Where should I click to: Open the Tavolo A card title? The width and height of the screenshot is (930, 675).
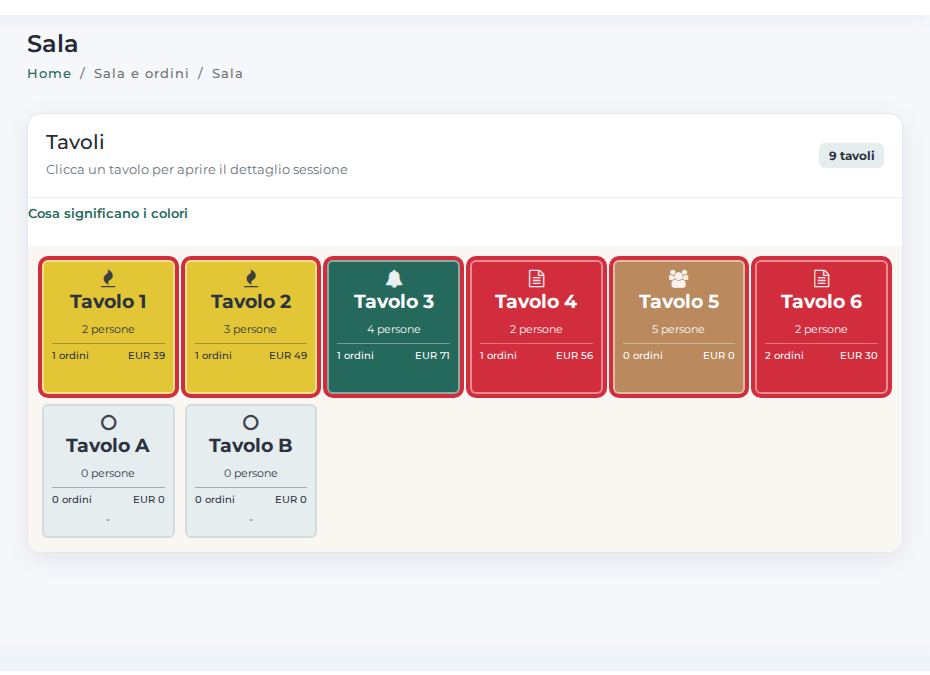tap(108, 445)
